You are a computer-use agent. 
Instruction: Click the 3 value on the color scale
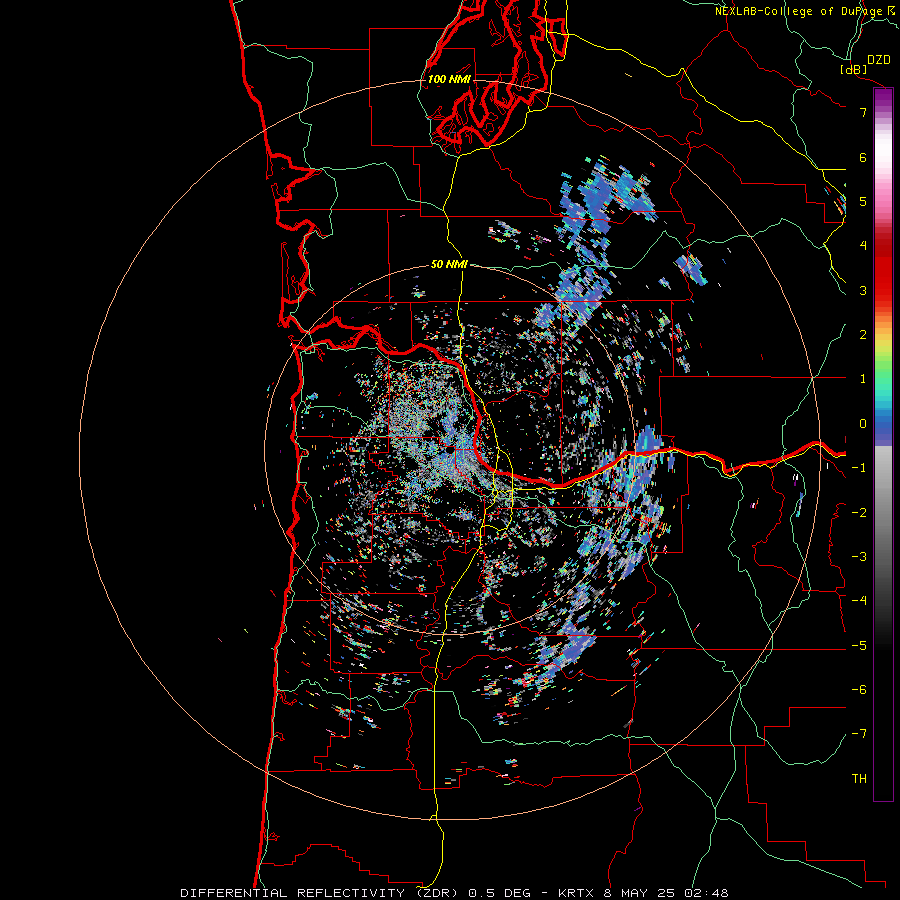863,290
